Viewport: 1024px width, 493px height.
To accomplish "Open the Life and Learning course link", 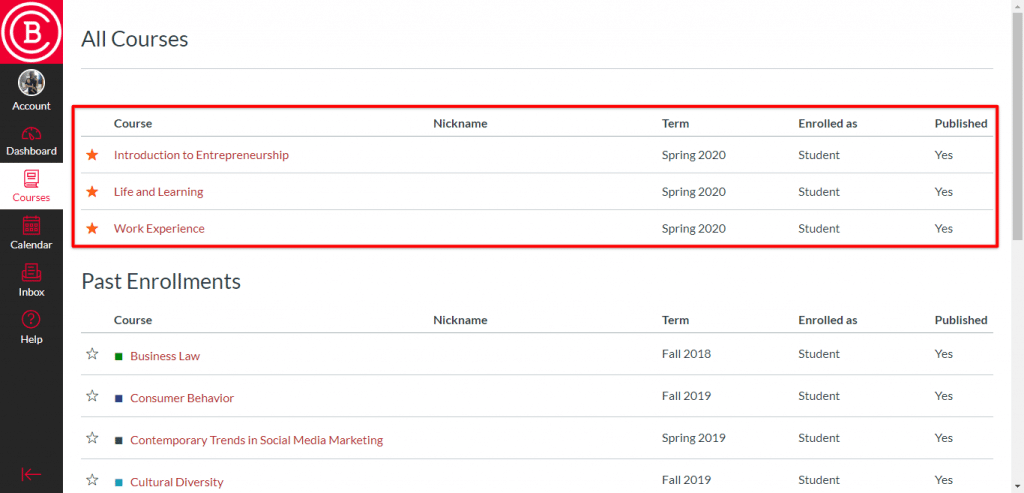I will [158, 192].
